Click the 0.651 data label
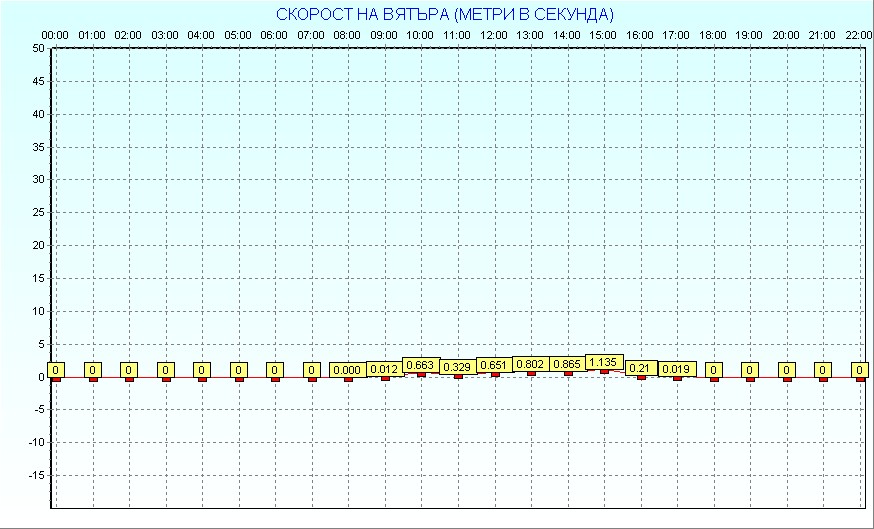This screenshot has width=874, height=529. pyautogui.click(x=494, y=365)
